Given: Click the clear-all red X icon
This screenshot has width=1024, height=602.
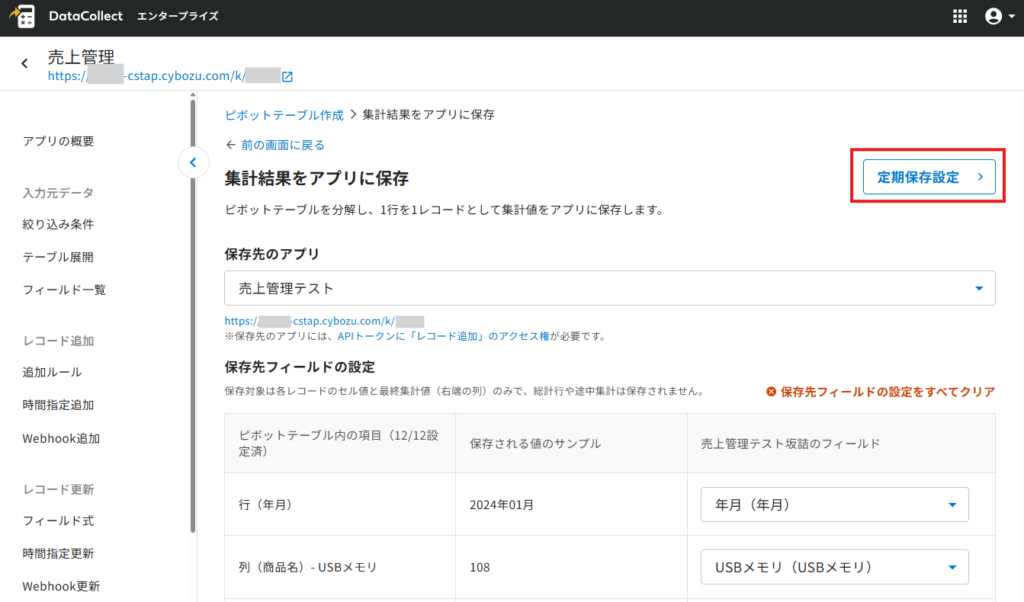Looking at the screenshot, I should click(x=771, y=392).
